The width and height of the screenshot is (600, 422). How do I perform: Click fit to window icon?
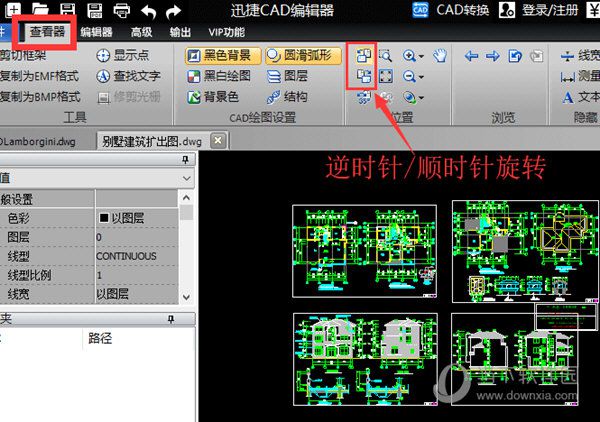[385, 77]
